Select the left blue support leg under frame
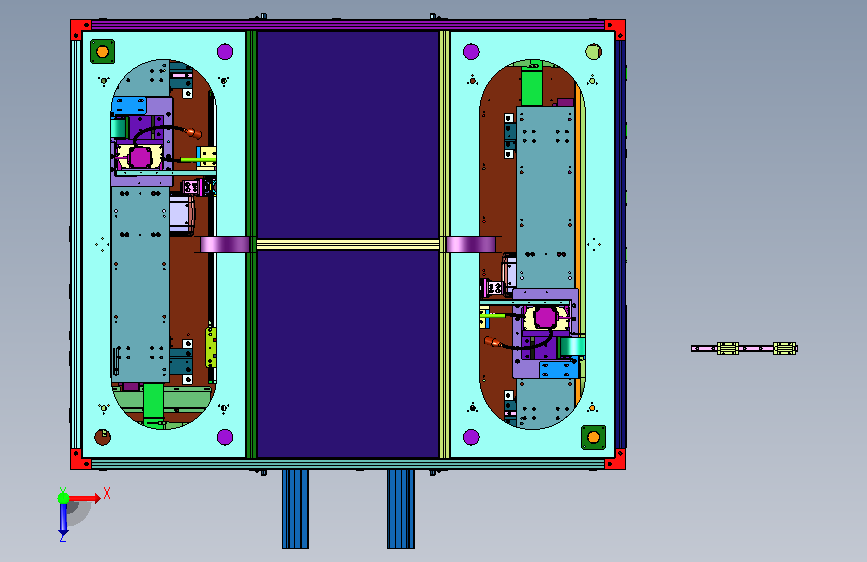The height and width of the screenshot is (562, 867). pyautogui.click(x=295, y=509)
